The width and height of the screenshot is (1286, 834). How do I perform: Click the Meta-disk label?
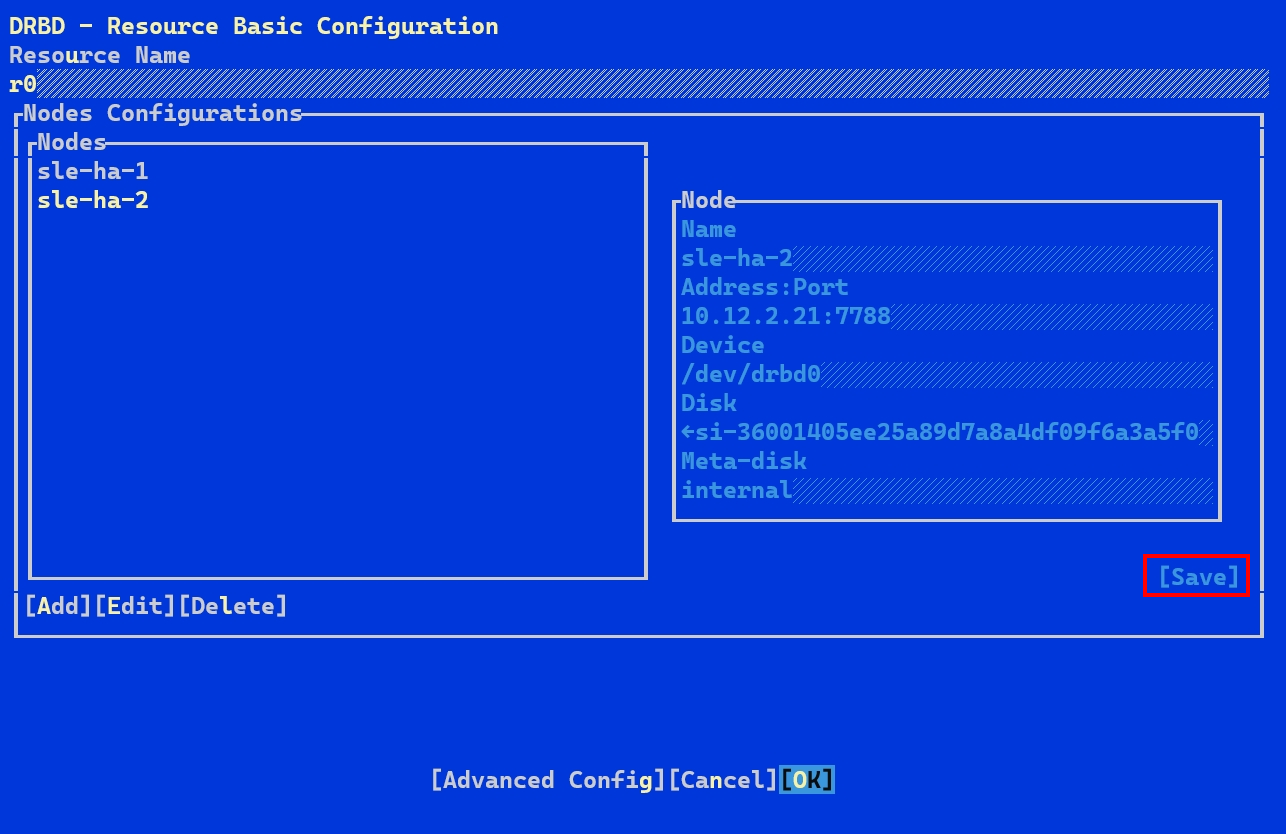pyautogui.click(x=744, y=461)
